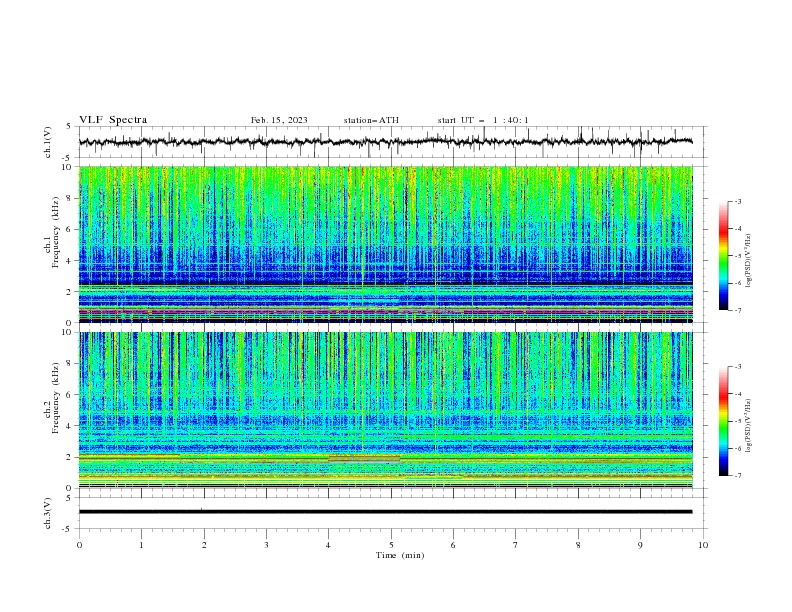Click time axis tick label "4"
The width and height of the screenshot is (792, 612).
click(x=329, y=545)
